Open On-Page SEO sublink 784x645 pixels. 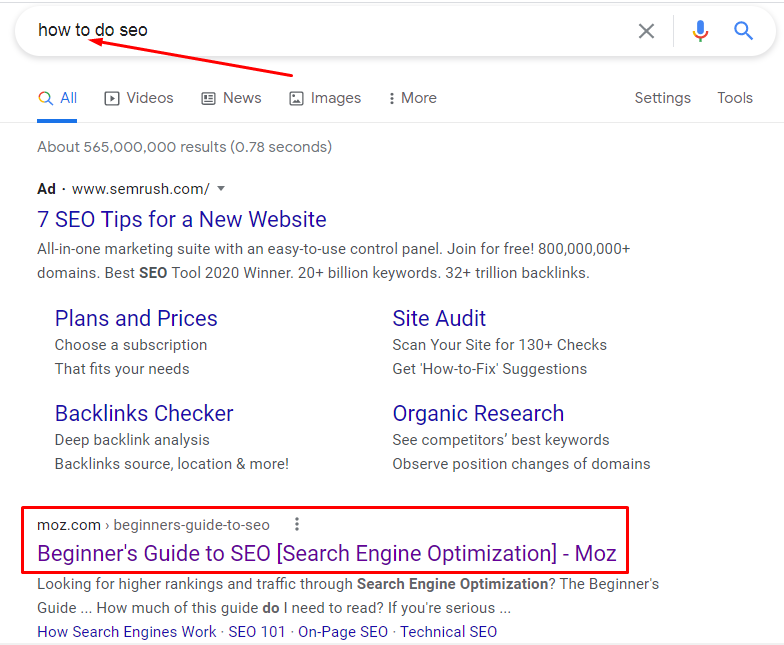click(x=343, y=632)
